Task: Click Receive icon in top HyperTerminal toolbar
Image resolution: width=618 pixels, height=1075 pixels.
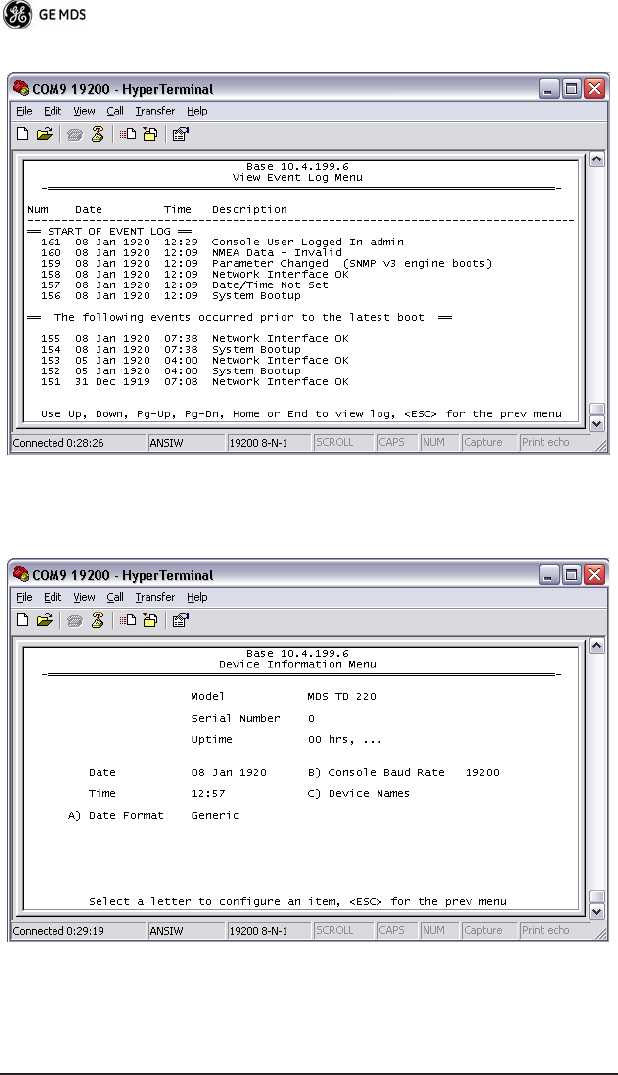Action: click(x=150, y=134)
